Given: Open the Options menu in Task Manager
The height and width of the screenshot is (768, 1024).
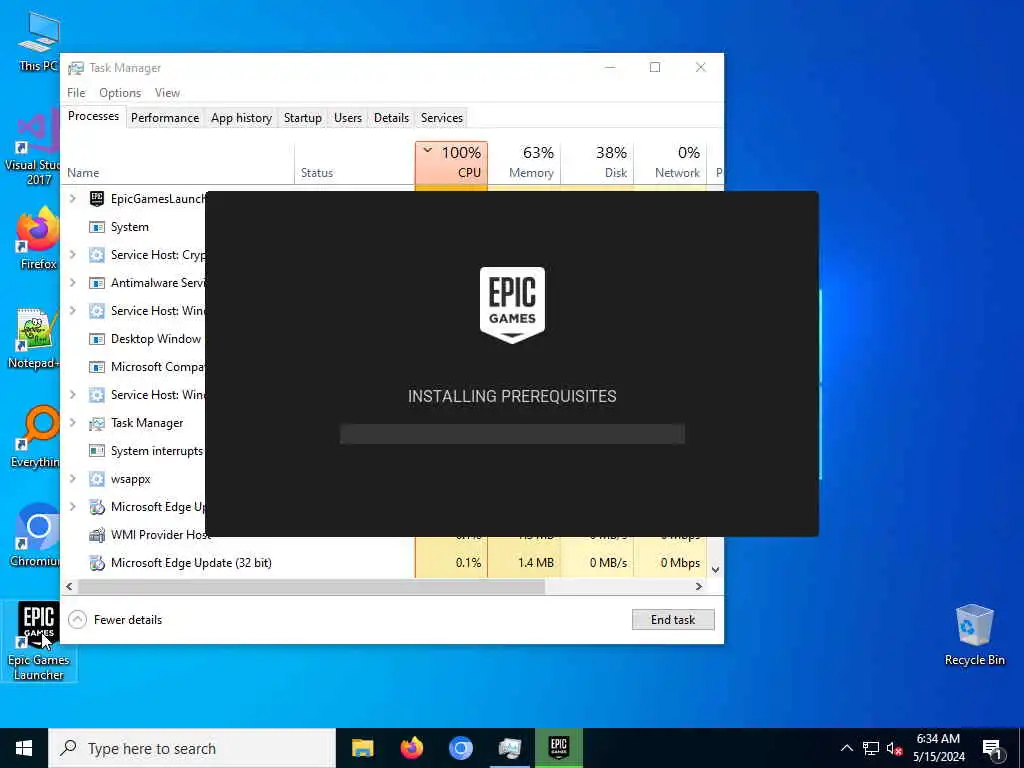Looking at the screenshot, I should (x=120, y=93).
